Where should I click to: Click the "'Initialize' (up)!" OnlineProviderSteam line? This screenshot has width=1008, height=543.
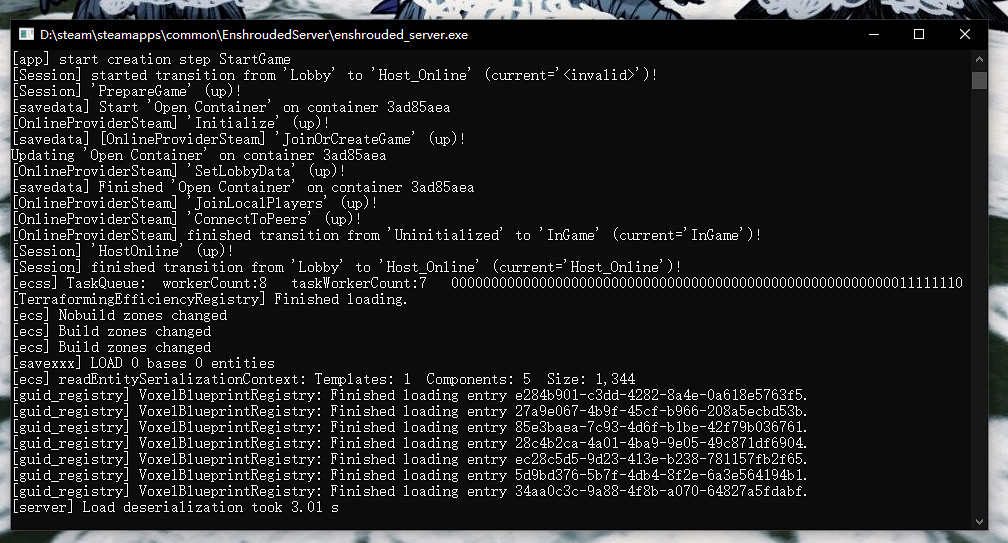pos(170,123)
